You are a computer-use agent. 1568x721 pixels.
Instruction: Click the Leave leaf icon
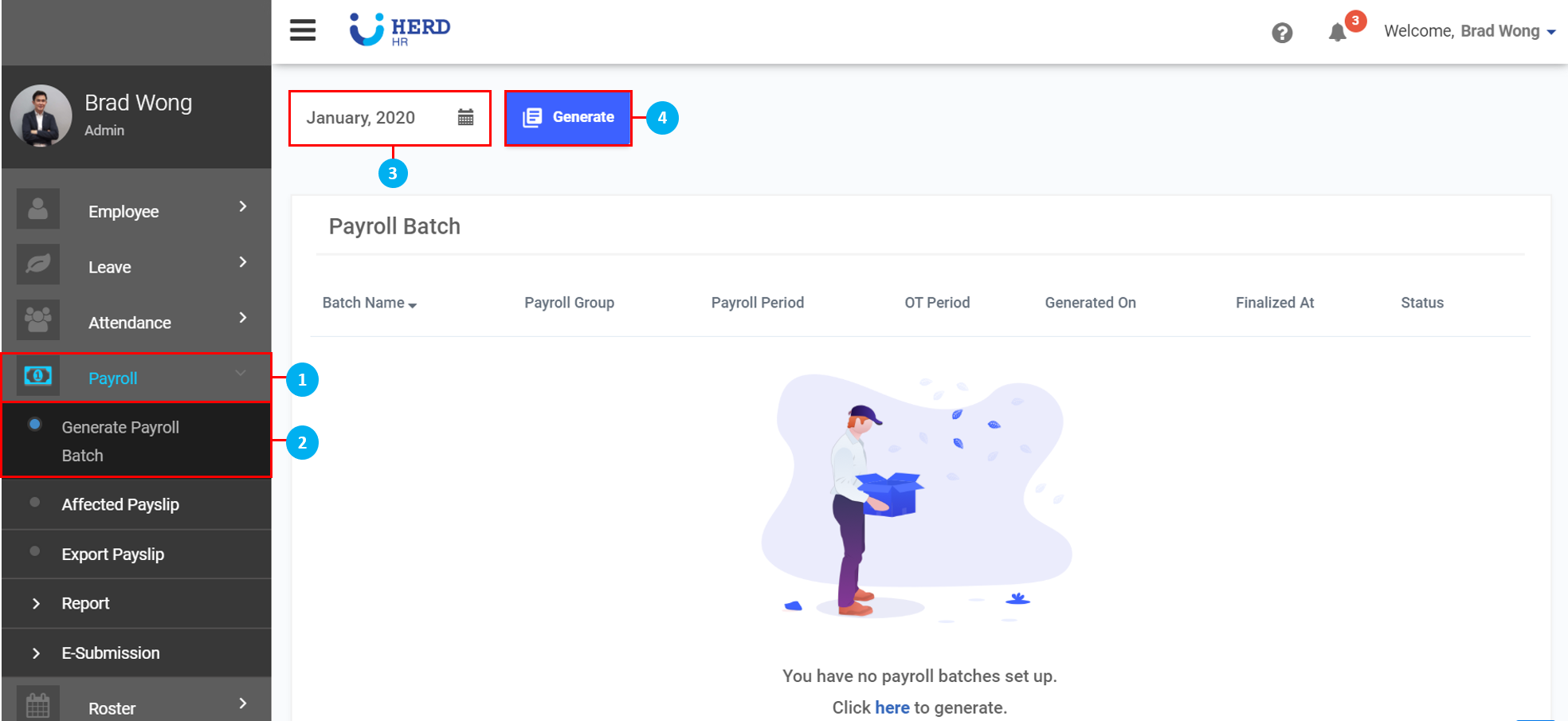tap(38, 265)
